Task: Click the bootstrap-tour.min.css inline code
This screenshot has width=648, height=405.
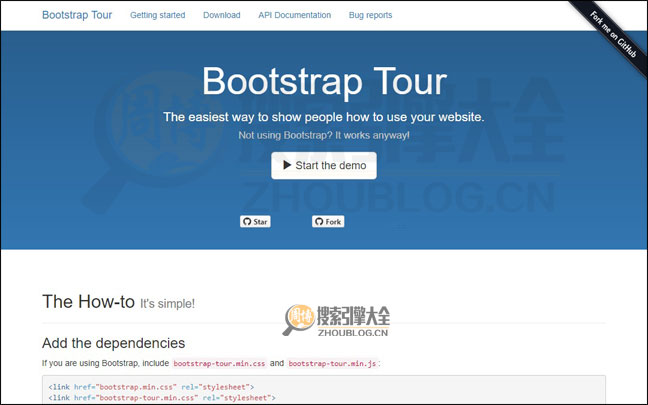Action: pos(219,364)
